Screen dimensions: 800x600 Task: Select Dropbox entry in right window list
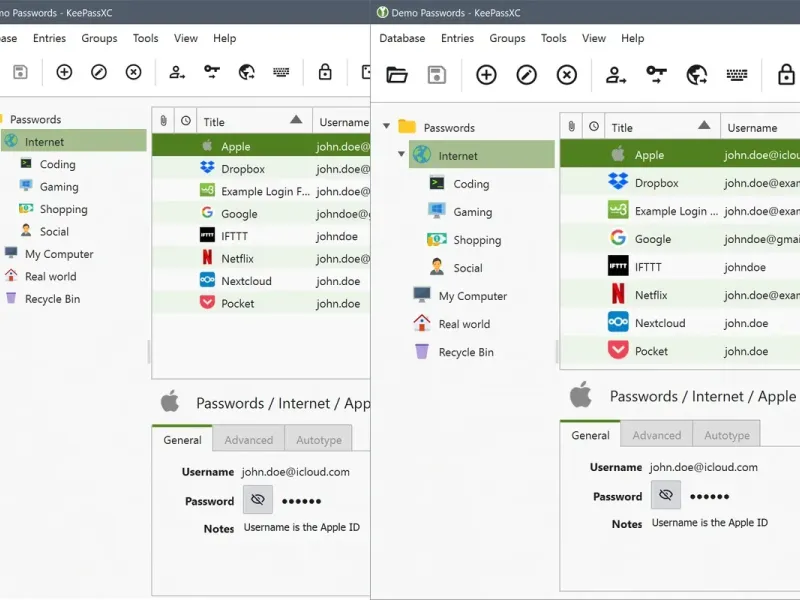680,183
